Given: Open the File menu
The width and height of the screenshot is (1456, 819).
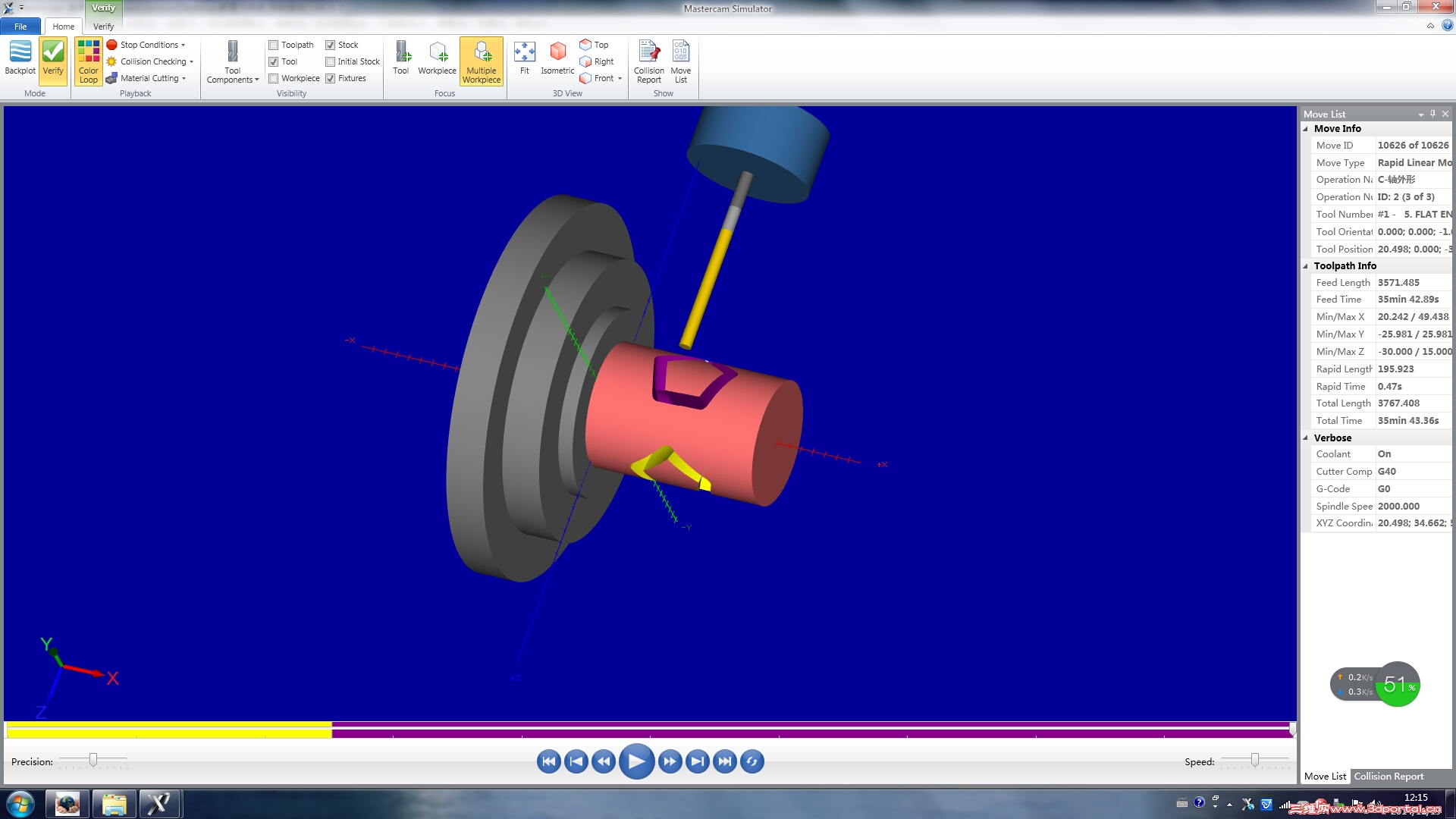Looking at the screenshot, I should coord(20,27).
